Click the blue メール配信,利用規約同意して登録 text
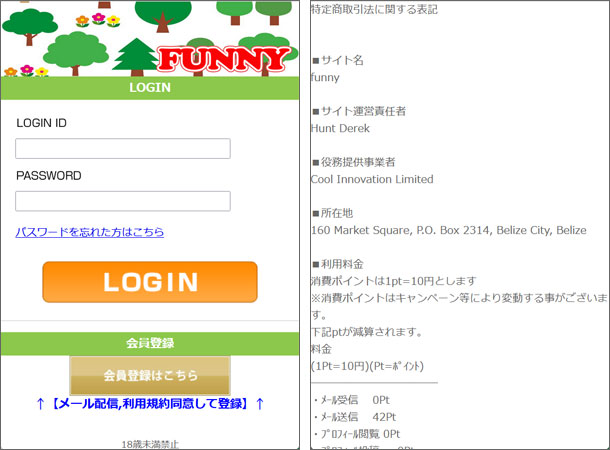 (x=150, y=404)
